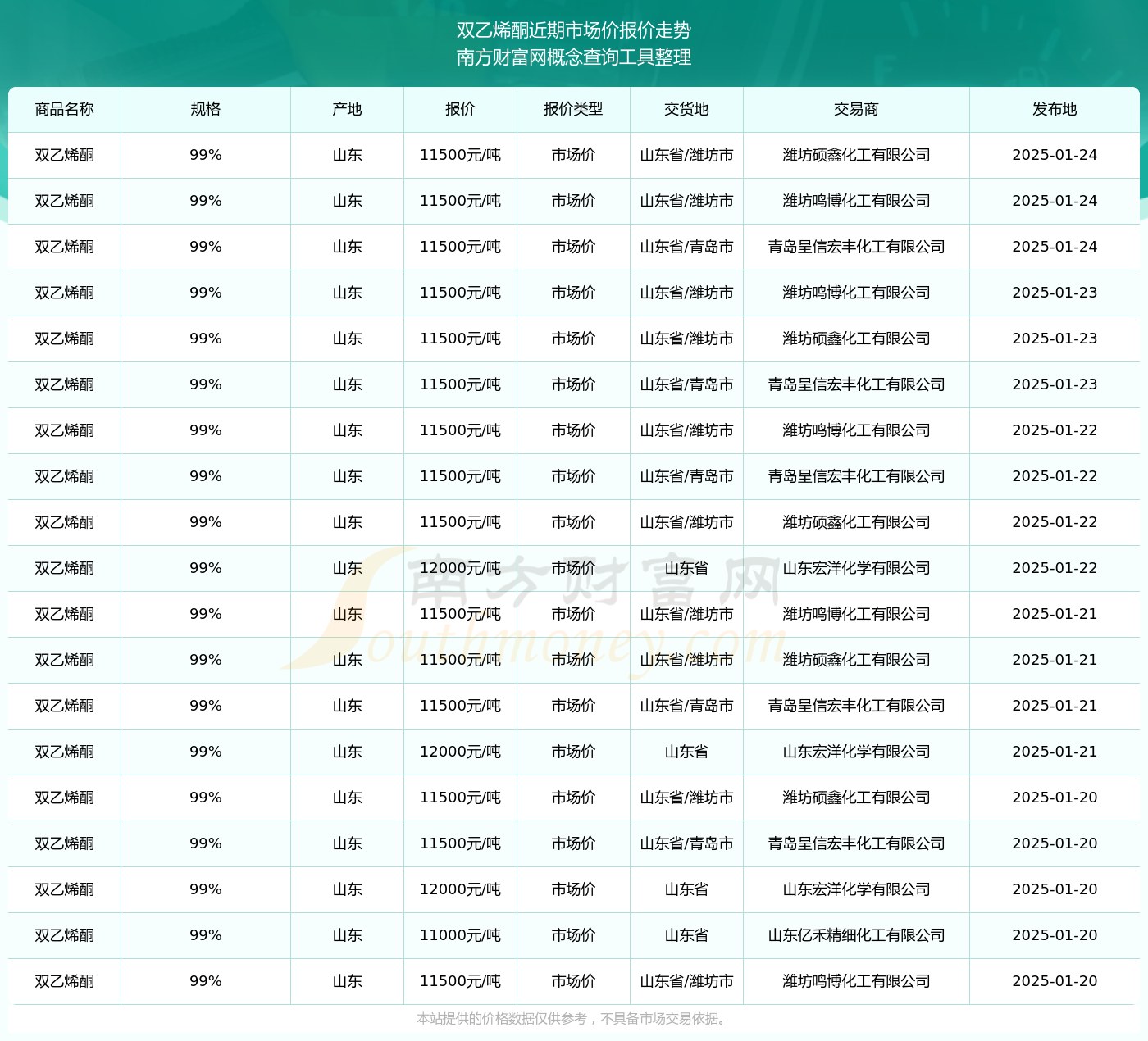
Task: Select the 交货地 column header
Action: click(687, 109)
